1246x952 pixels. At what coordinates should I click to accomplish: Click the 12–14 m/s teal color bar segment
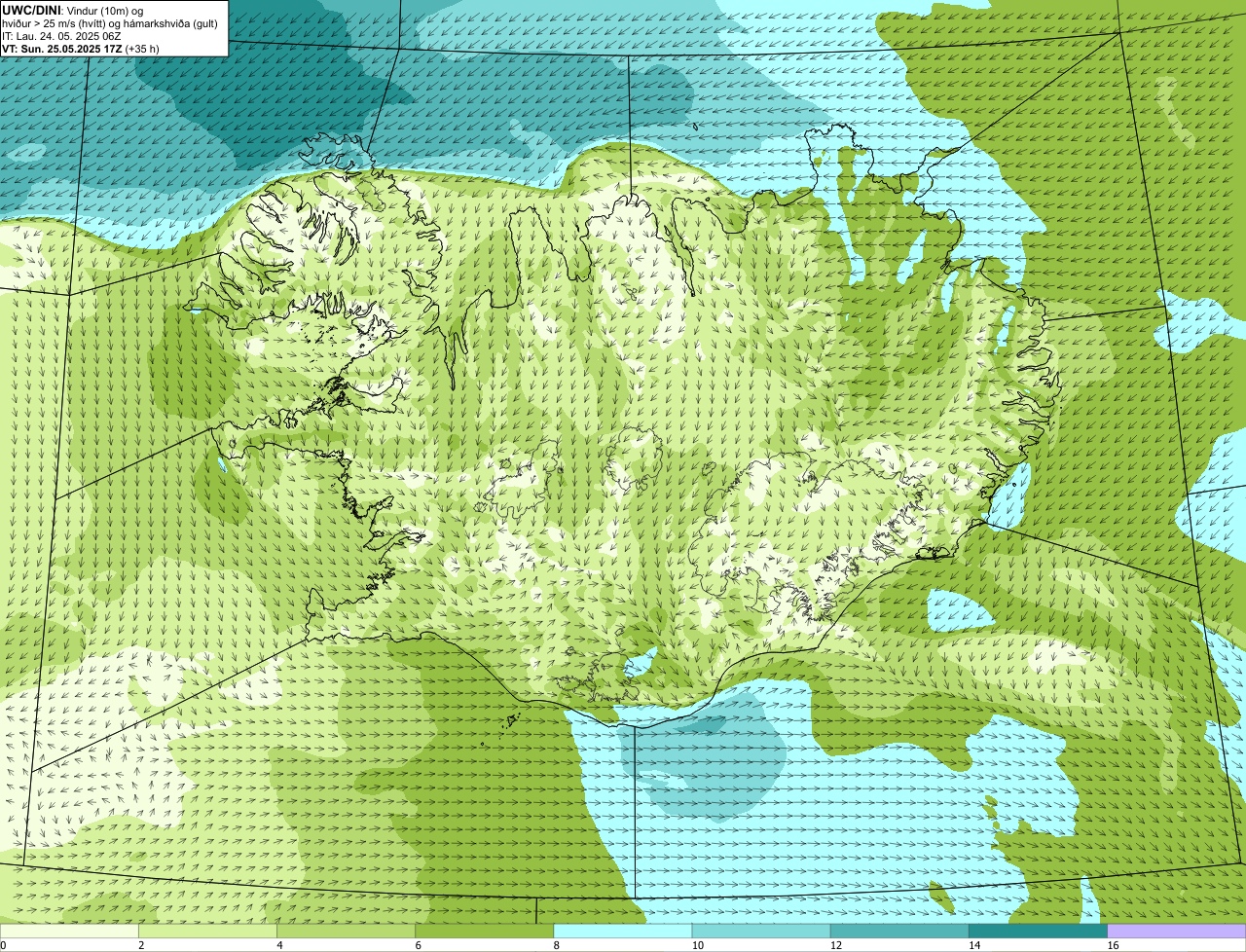tap(899, 932)
